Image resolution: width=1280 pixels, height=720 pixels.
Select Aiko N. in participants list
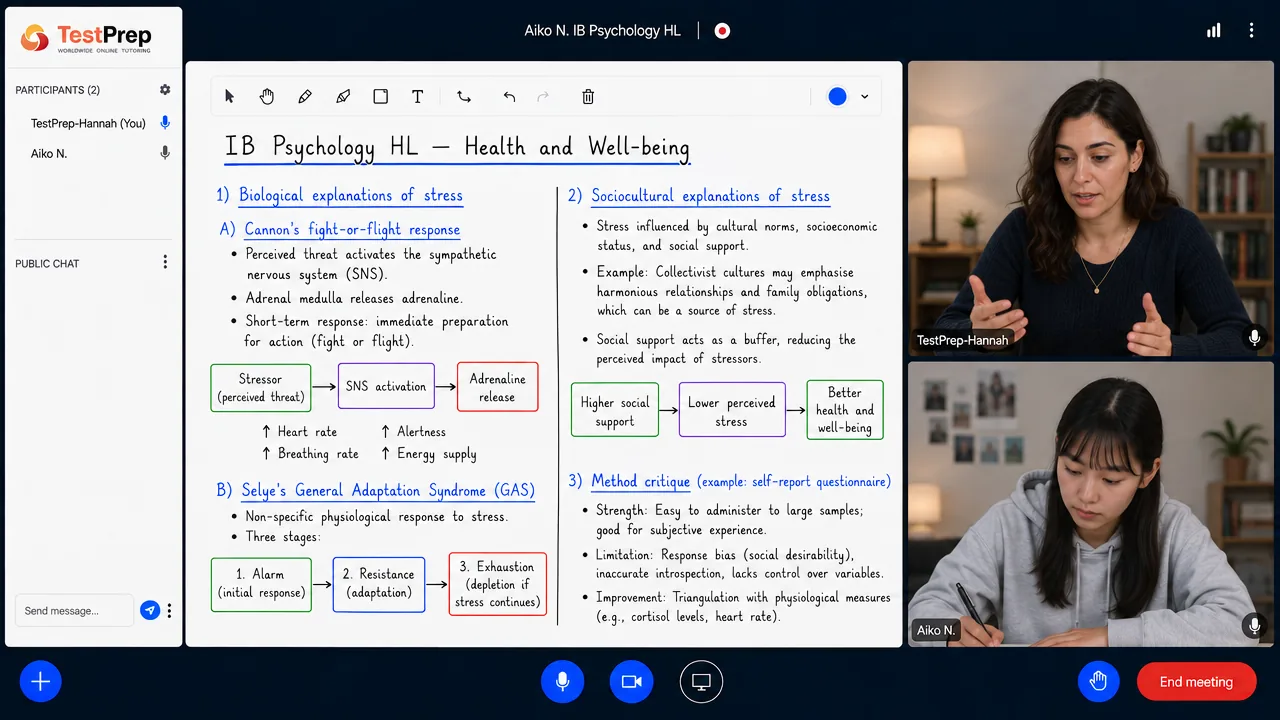49,153
